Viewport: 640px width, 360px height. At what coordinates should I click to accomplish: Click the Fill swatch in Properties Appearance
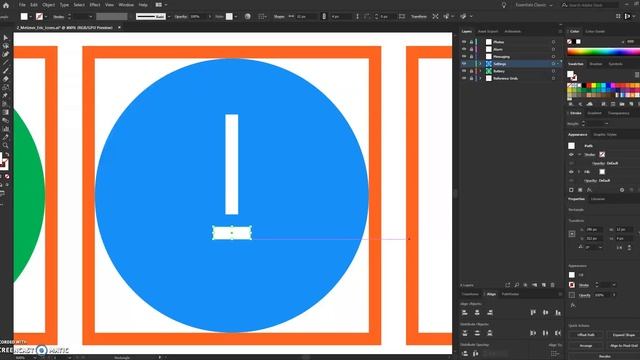pyautogui.click(x=571, y=275)
